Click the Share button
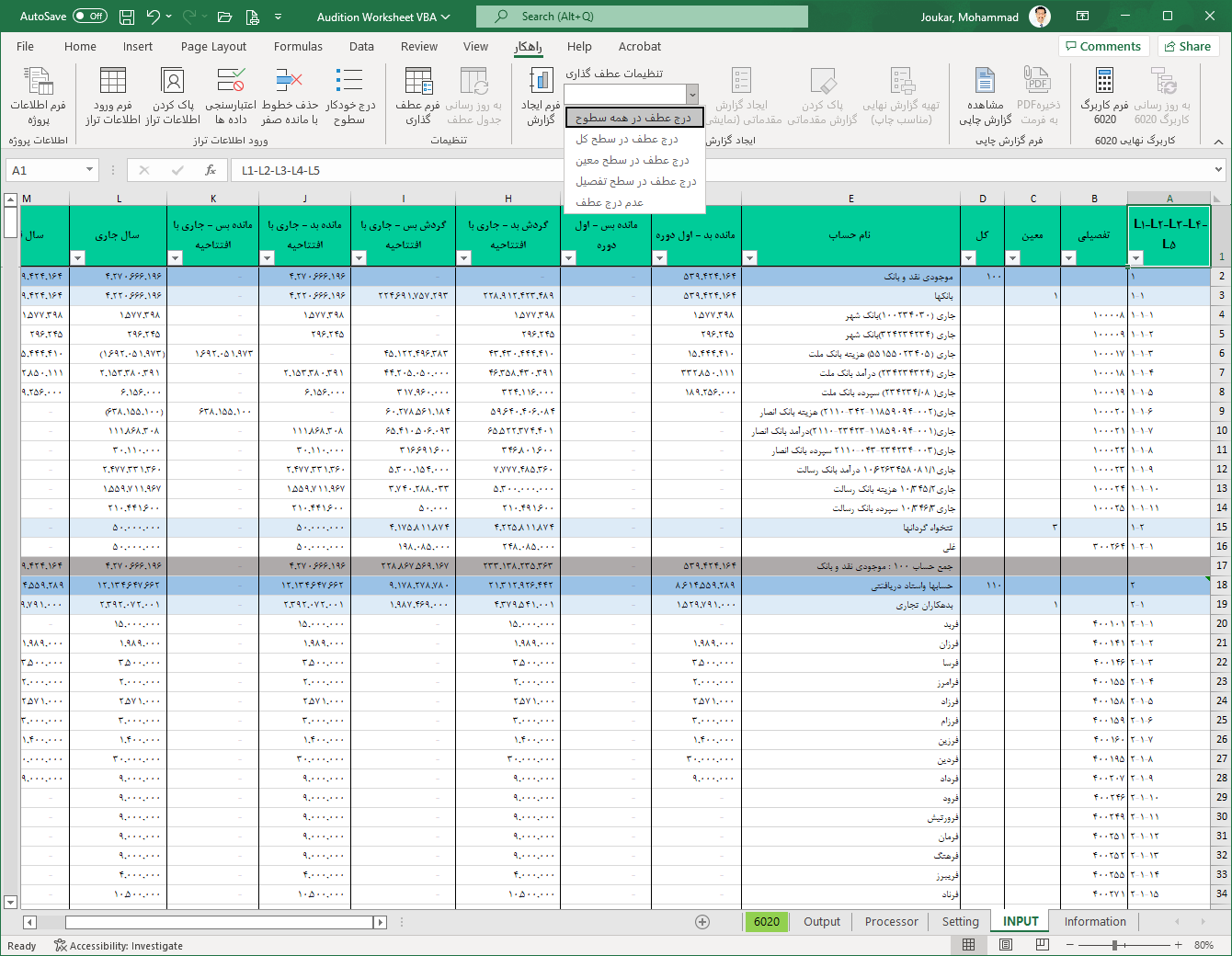The width and height of the screenshot is (1232, 956). [1187, 46]
